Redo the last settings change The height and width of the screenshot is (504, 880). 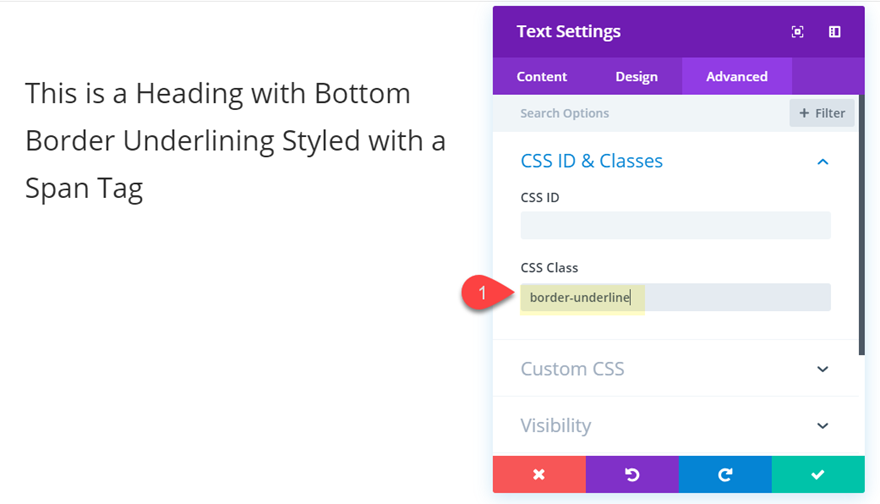click(725, 475)
